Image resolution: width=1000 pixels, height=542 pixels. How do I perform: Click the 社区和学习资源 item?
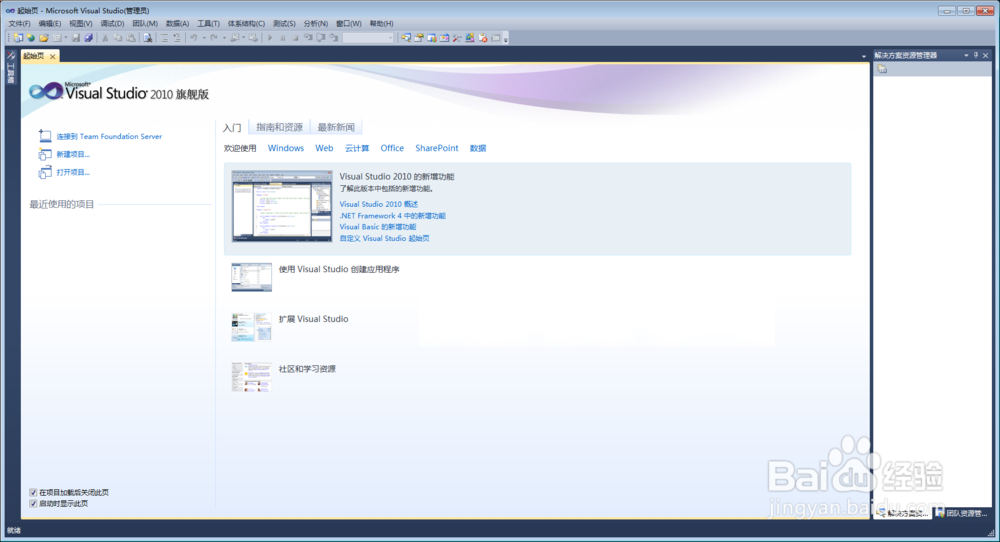307,369
